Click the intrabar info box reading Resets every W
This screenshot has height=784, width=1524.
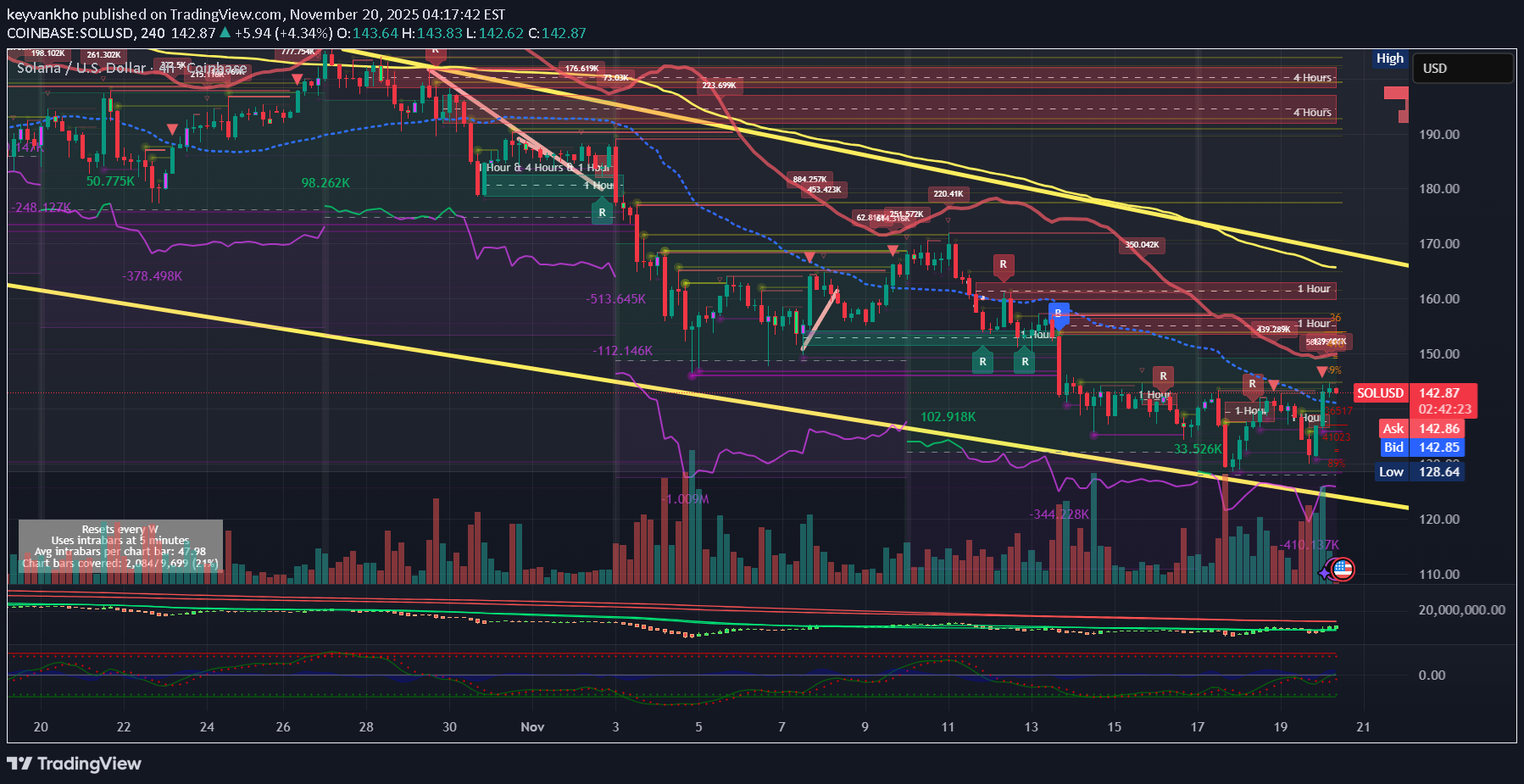[120, 546]
